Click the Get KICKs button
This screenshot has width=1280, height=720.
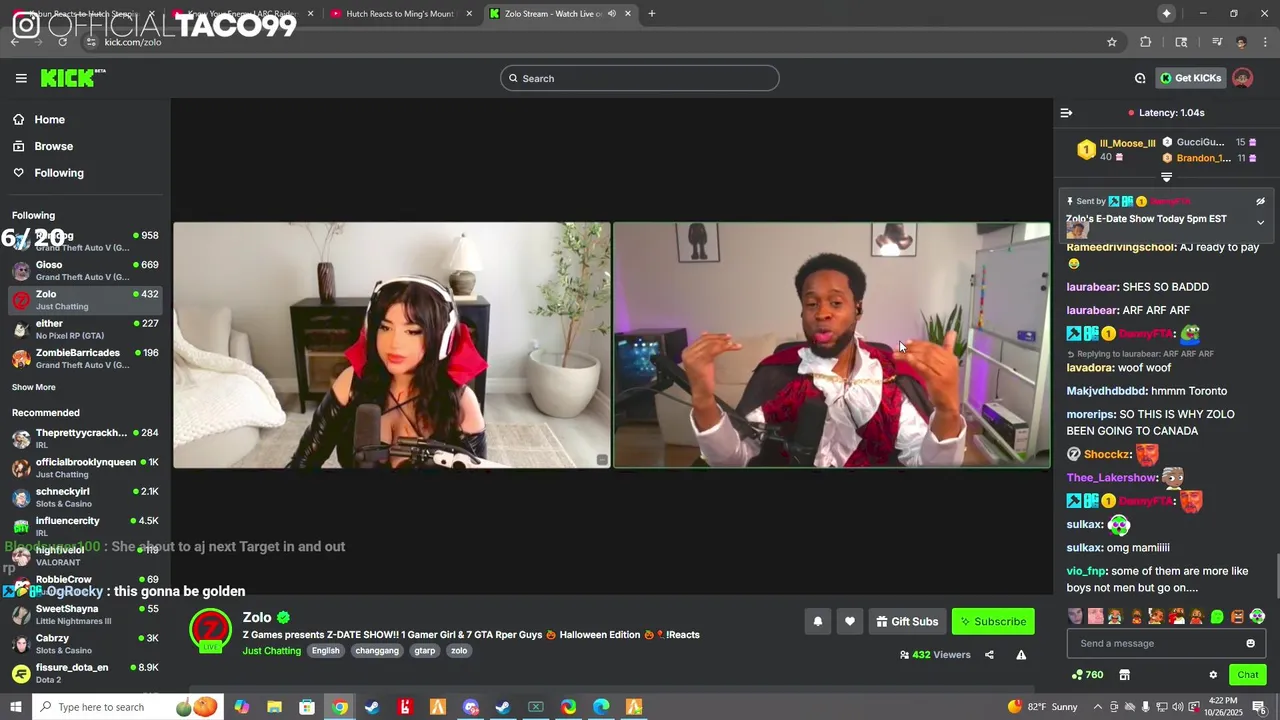[1191, 78]
